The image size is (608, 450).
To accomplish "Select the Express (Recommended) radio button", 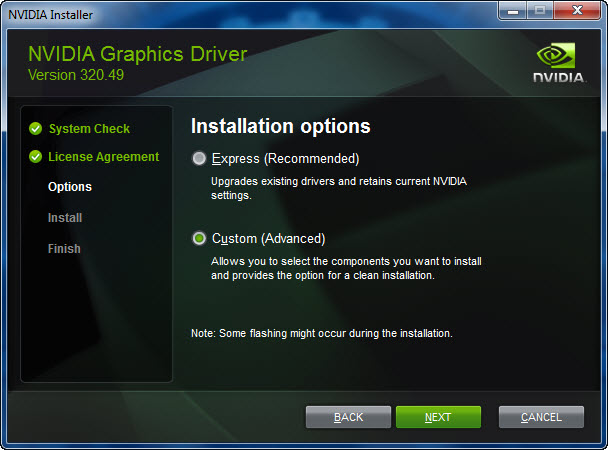I will coord(199,159).
